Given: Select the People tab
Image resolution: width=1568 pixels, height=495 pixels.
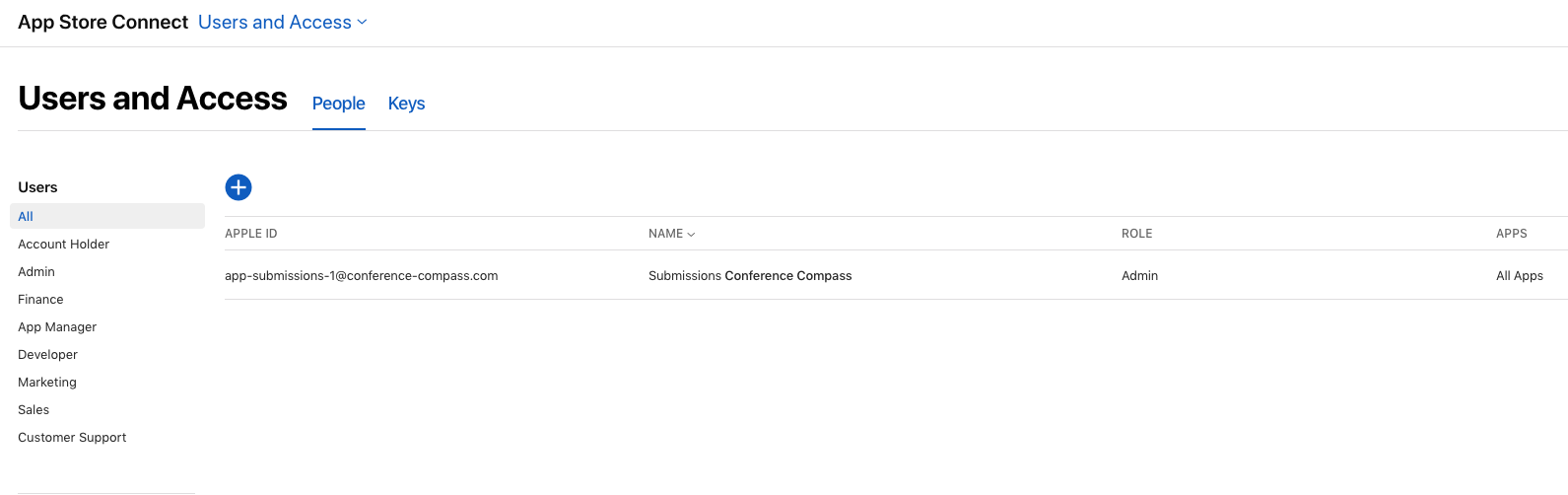Looking at the screenshot, I should coord(338,104).
